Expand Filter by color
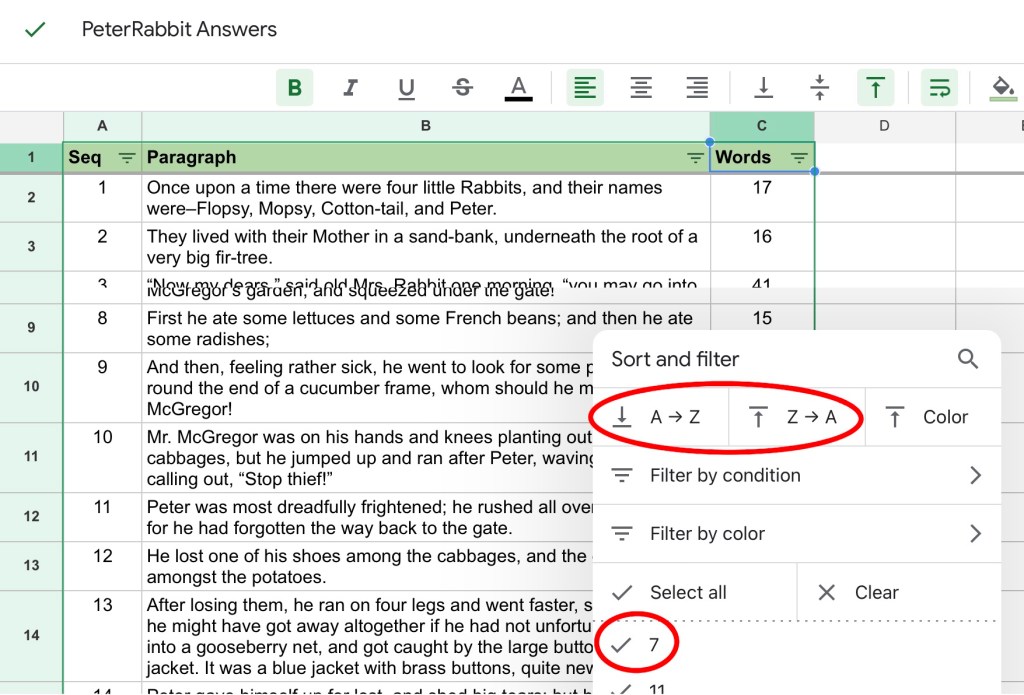Screen dimensions: 1024x695 (x=796, y=534)
